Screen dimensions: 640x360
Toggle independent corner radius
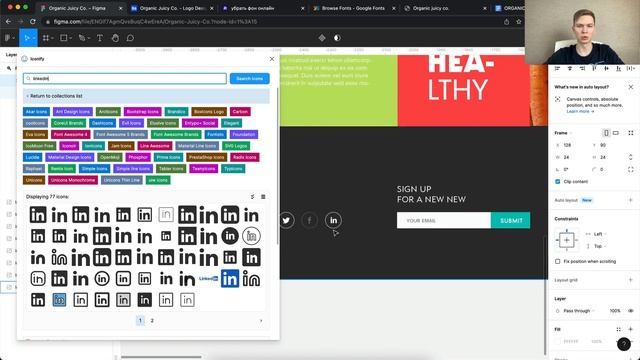[x=631, y=169]
